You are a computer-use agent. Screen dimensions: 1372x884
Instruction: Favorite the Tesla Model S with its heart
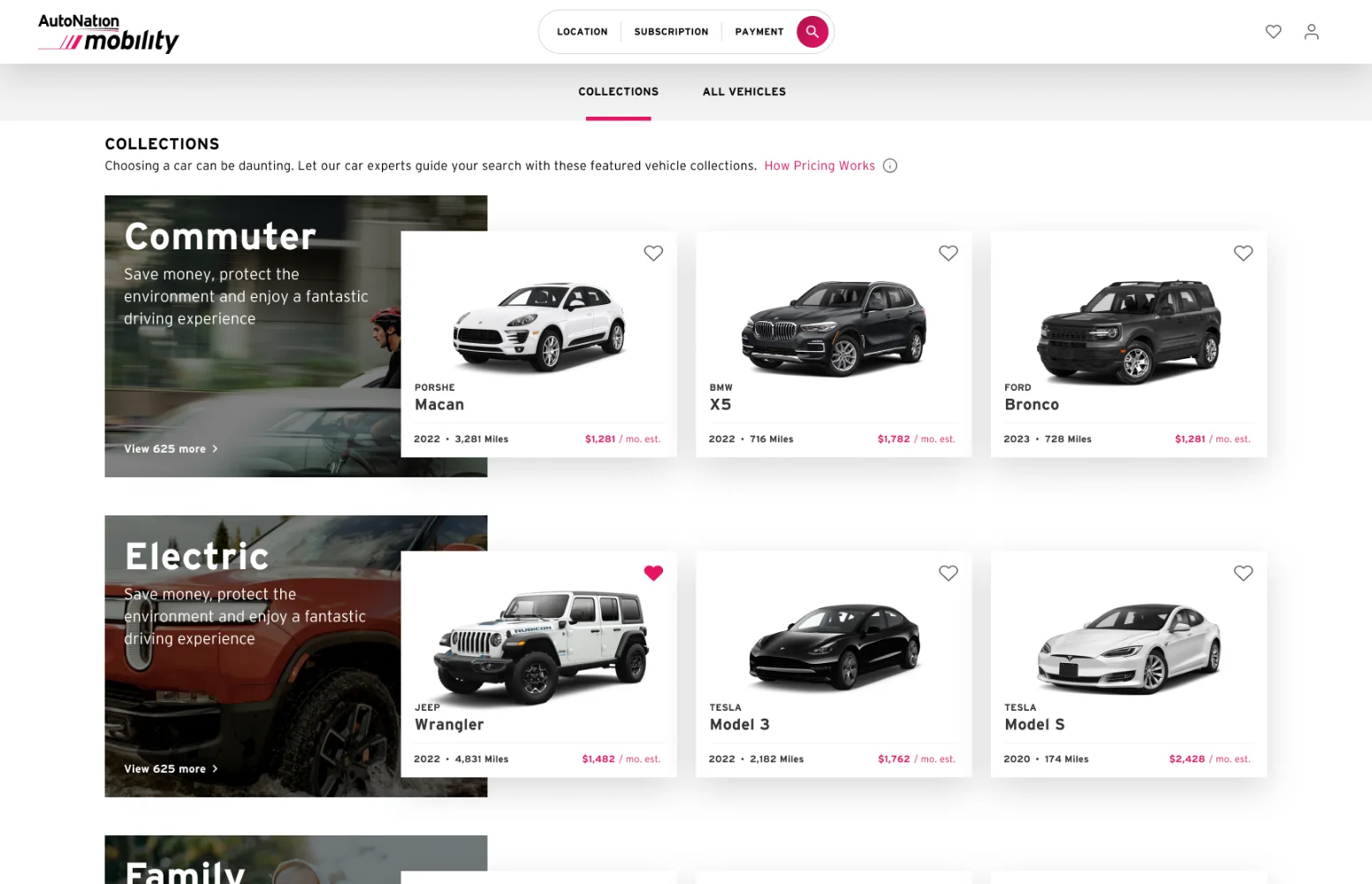click(1243, 573)
